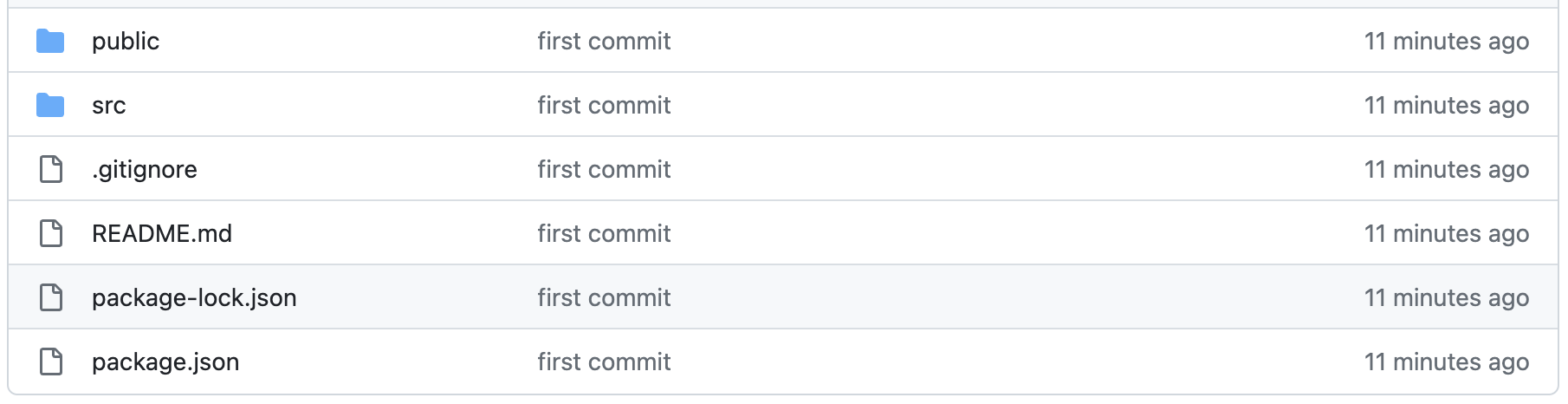
Task: Open first commit link on package.json row
Action: click(x=604, y=362)
